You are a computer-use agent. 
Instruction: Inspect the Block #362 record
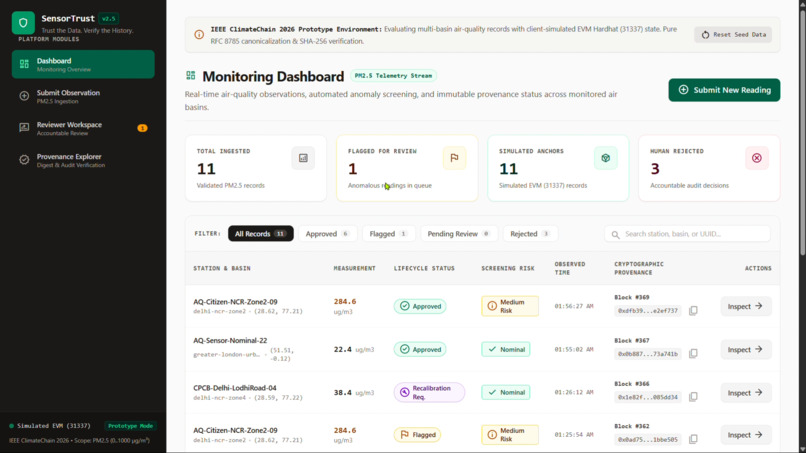tap(745, 434)
